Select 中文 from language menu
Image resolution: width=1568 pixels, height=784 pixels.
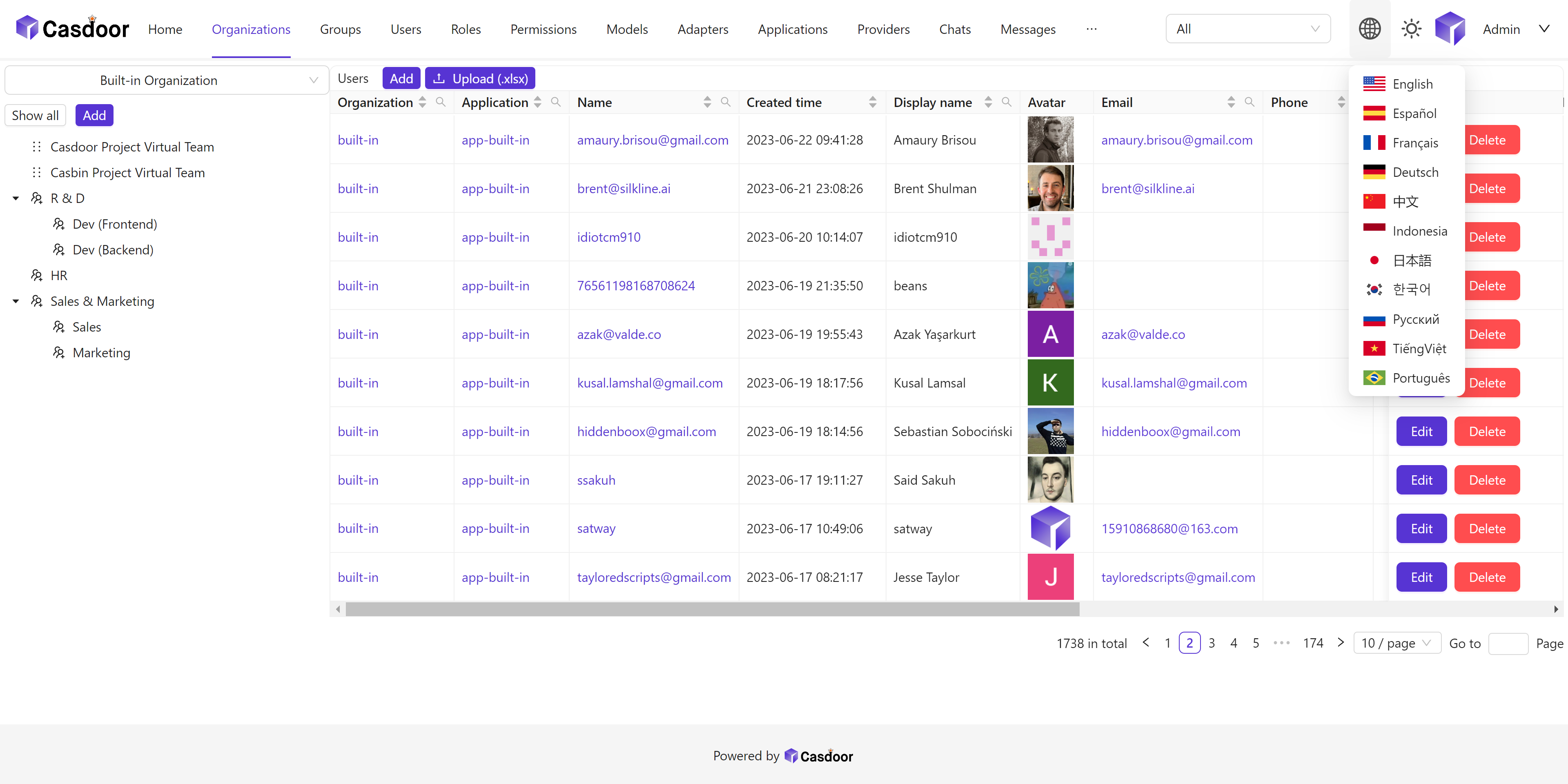click(1405, 200)
